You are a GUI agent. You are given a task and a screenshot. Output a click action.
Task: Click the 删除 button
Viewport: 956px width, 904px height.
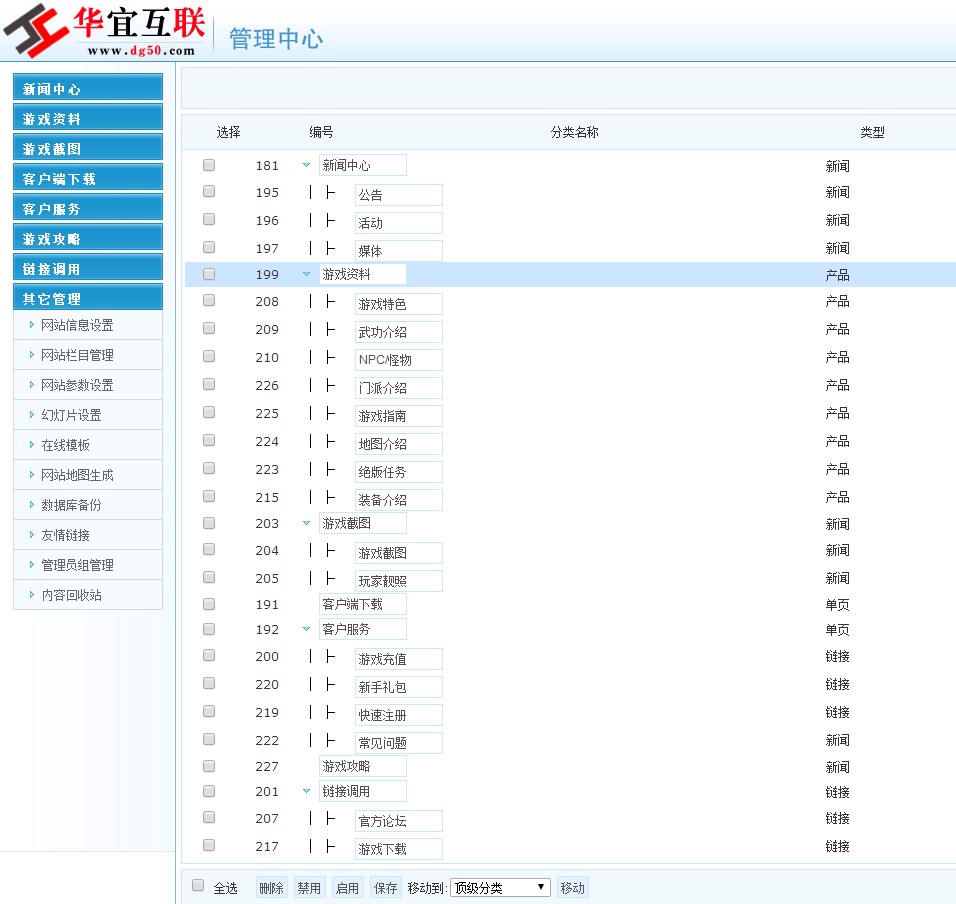(271, 888)
